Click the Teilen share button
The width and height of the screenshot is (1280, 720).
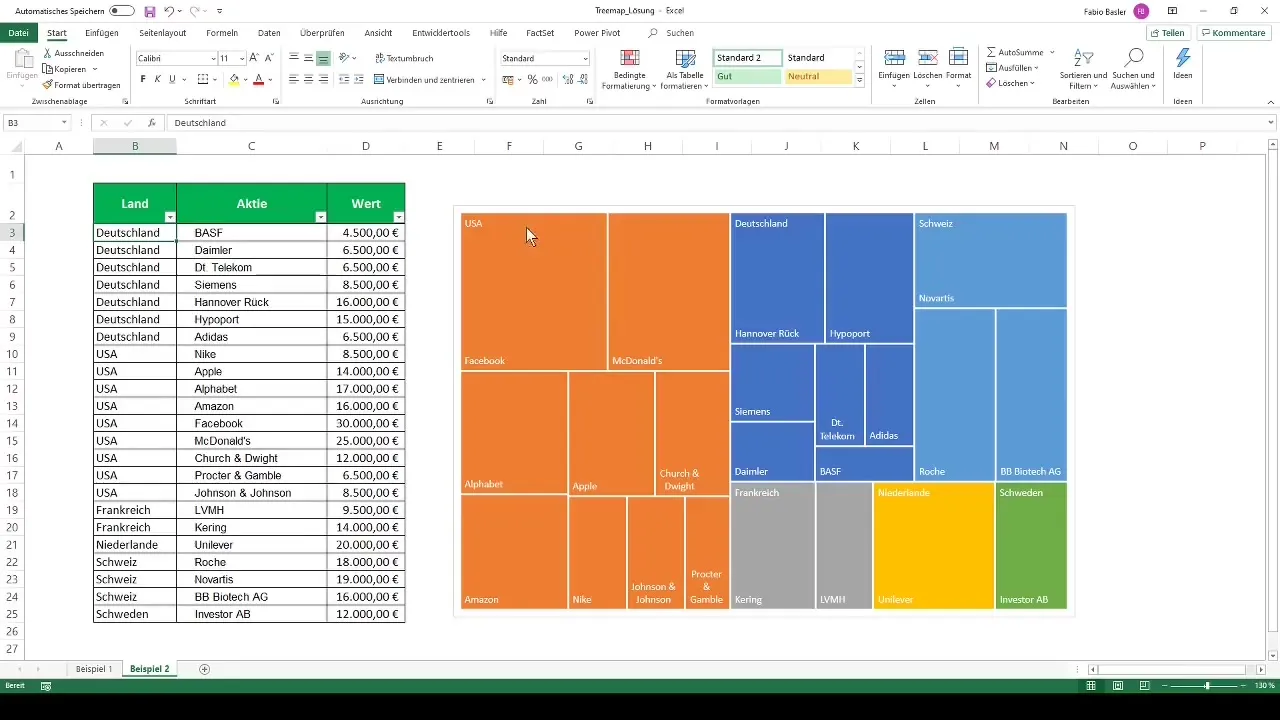(x=1167, y=33)
